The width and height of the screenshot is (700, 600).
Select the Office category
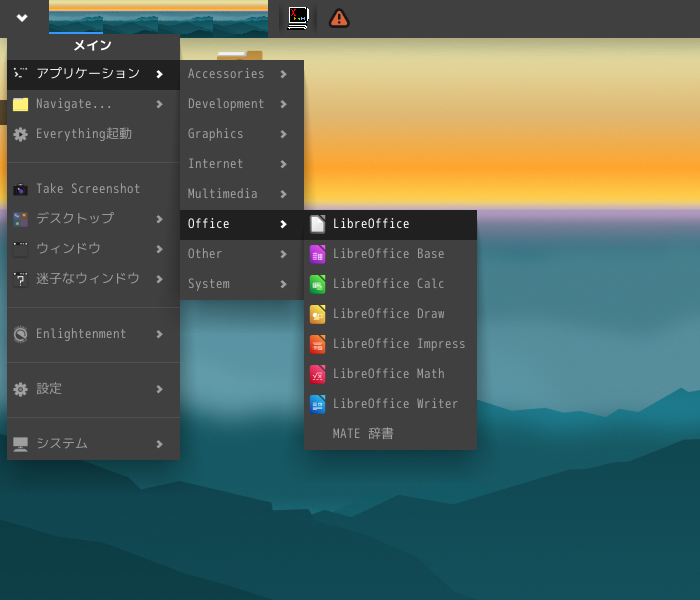point(242,224)
